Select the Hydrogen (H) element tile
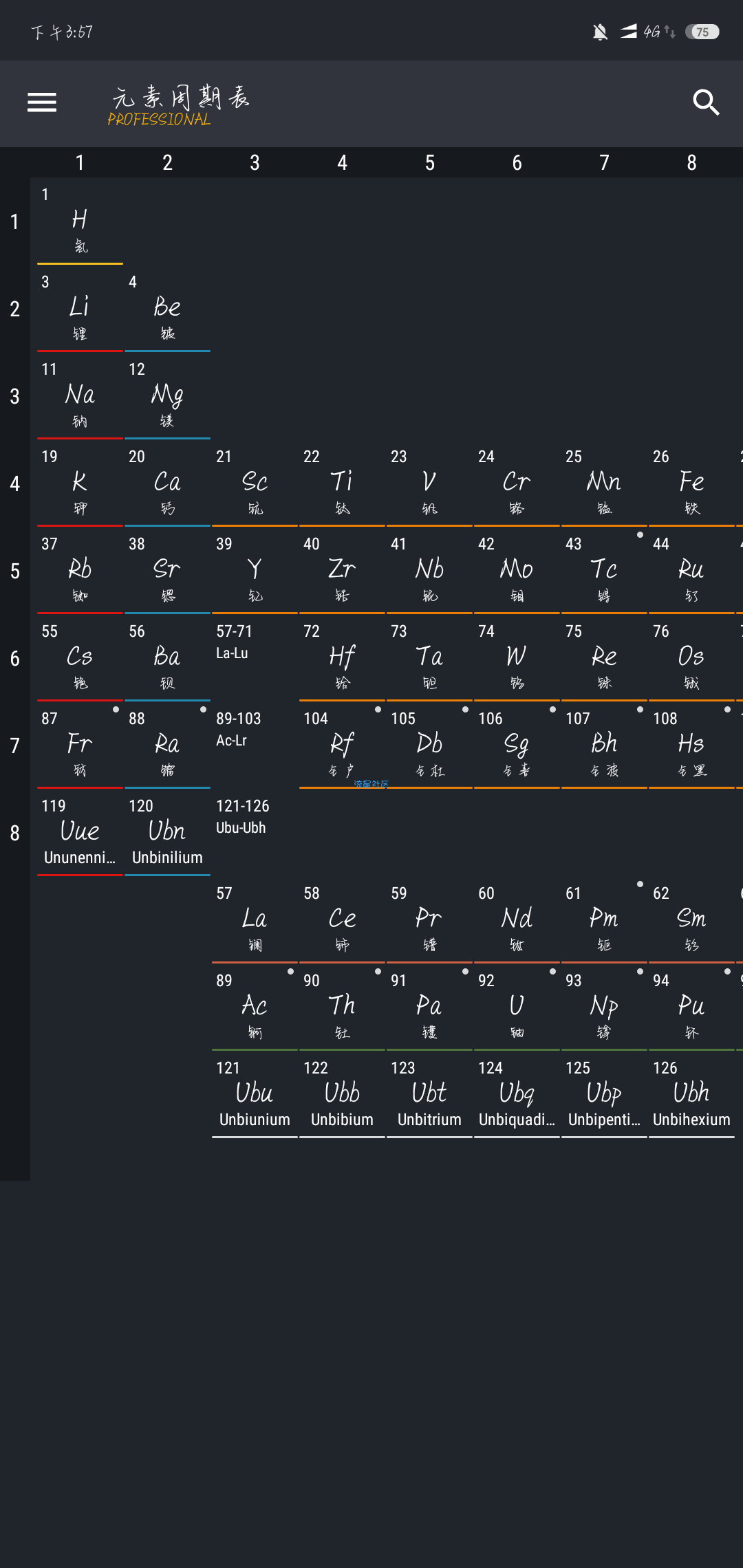Screen dimensions: 743x1568 coord(80,221)
